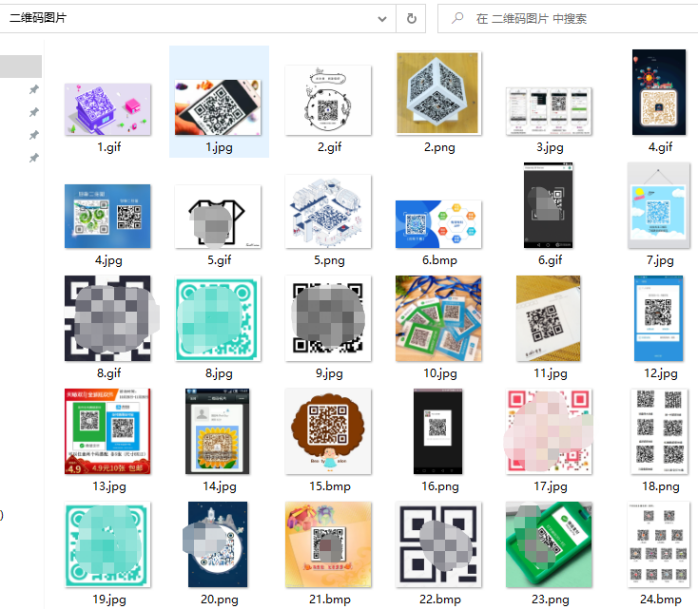Open the address bar history dropdown

(382, 19)
